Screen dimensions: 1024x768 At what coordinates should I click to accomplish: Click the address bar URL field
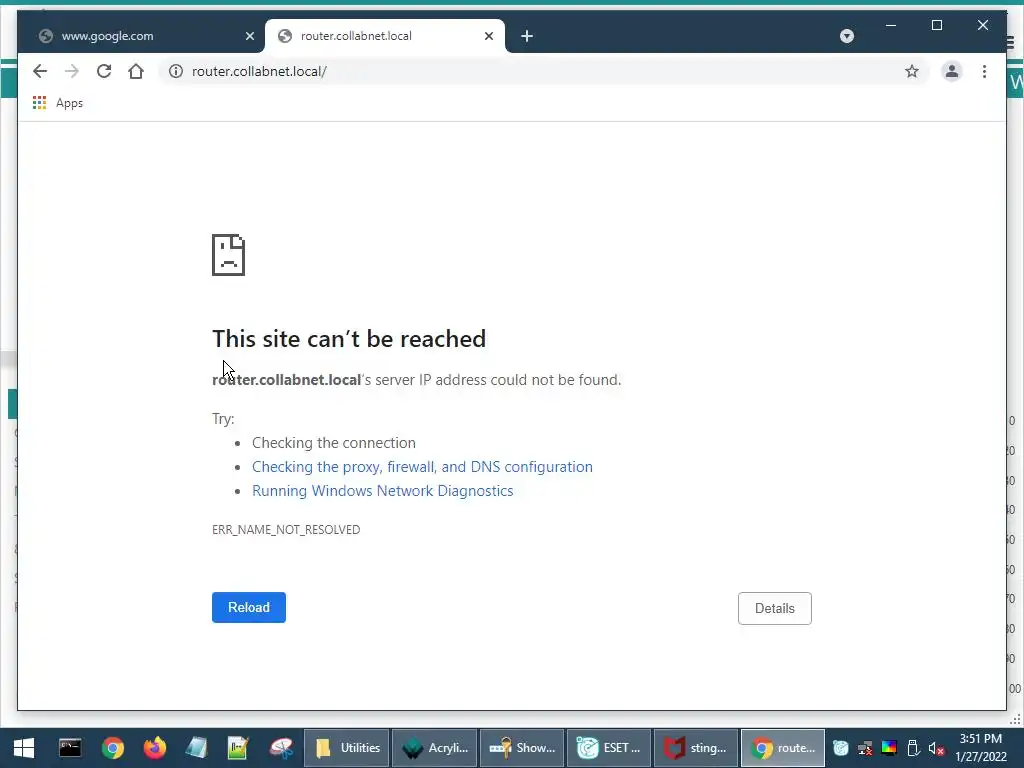[542, 71]
